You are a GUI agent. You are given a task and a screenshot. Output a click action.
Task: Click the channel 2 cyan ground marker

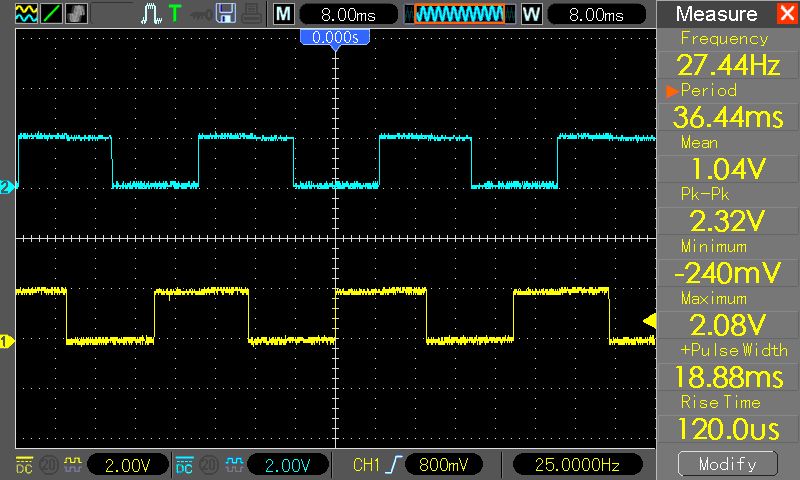[x=7, y=187]
